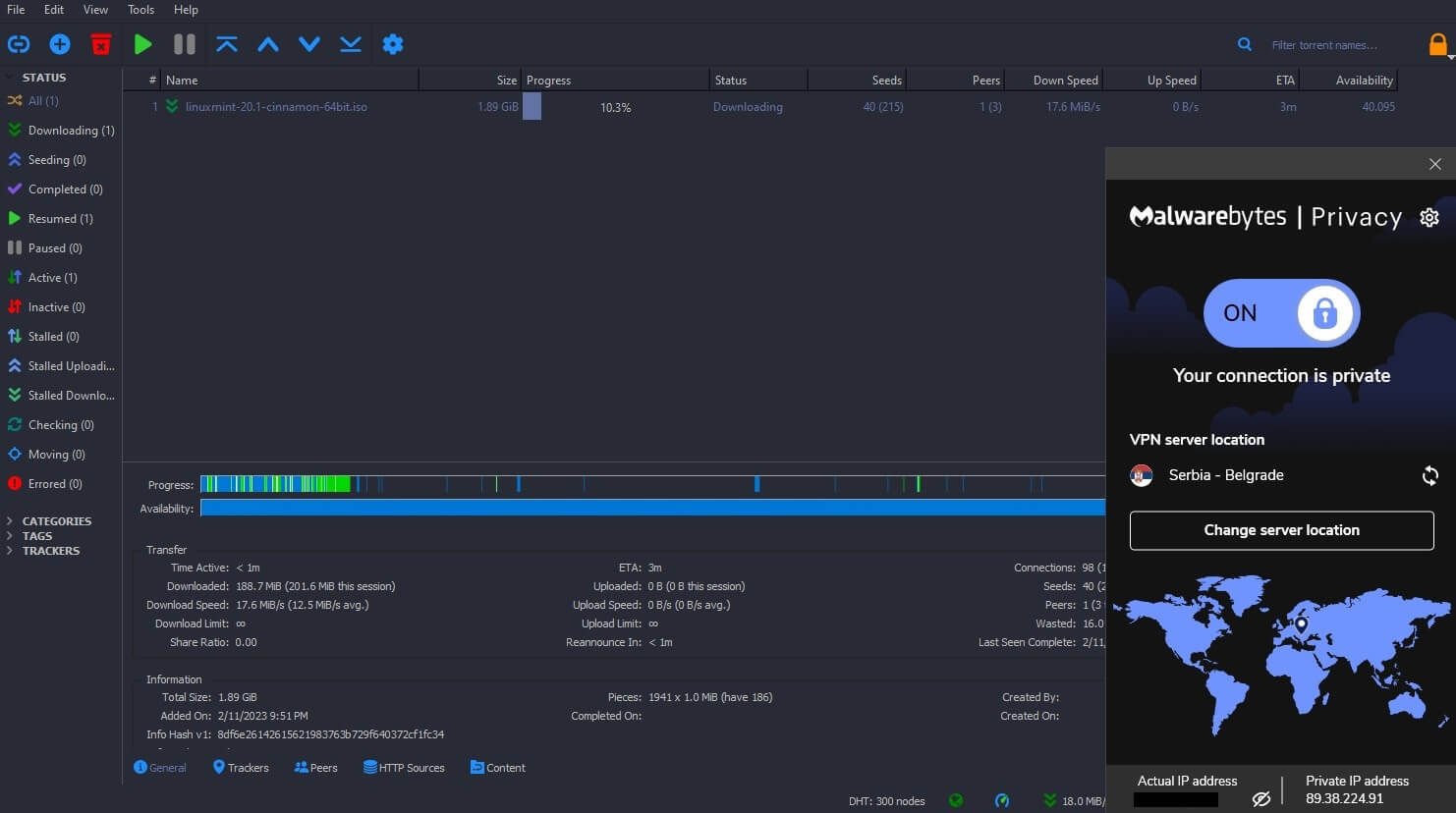Select the Downloading (1) filter

tap(61, 130)
